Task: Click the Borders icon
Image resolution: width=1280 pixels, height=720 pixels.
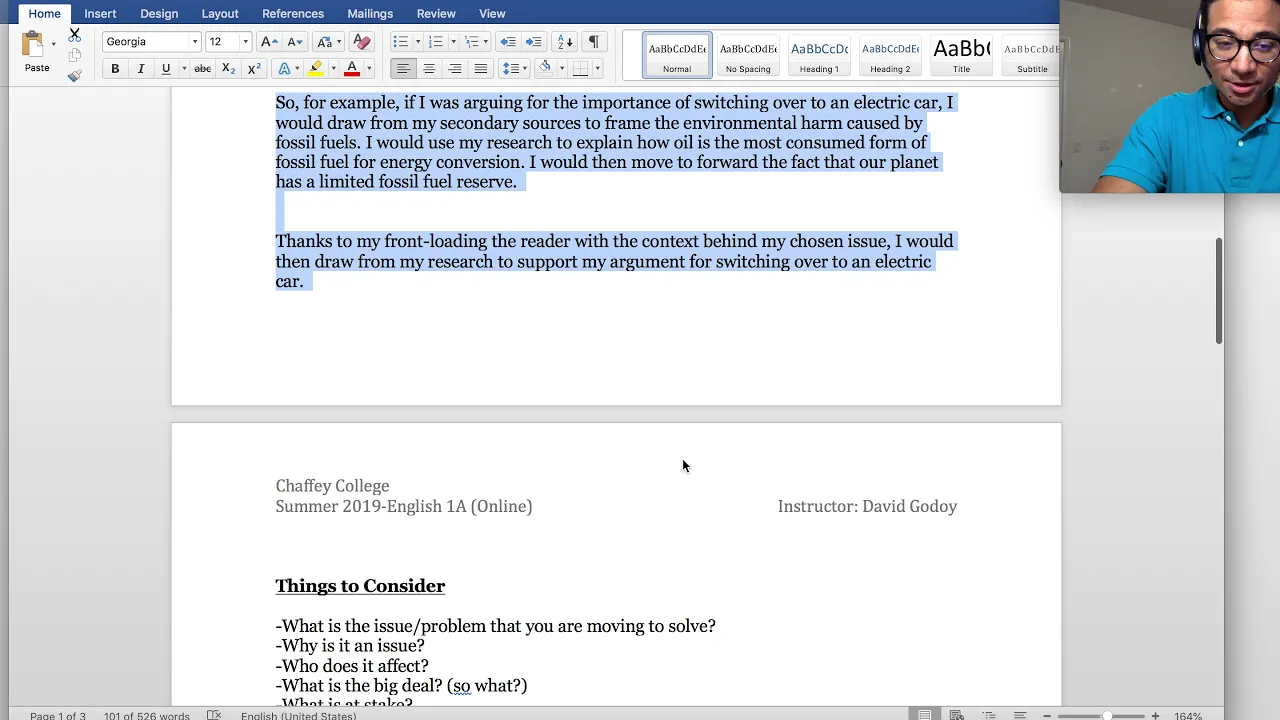Action: (580, 69)
